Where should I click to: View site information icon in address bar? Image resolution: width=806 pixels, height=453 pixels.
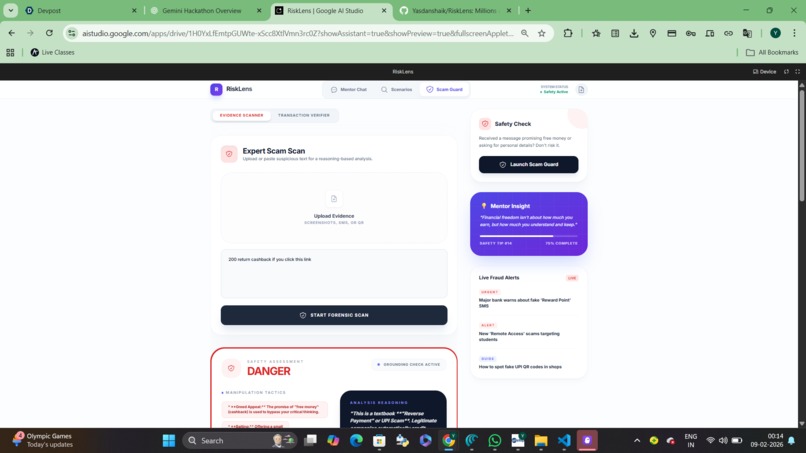[72, 33]
